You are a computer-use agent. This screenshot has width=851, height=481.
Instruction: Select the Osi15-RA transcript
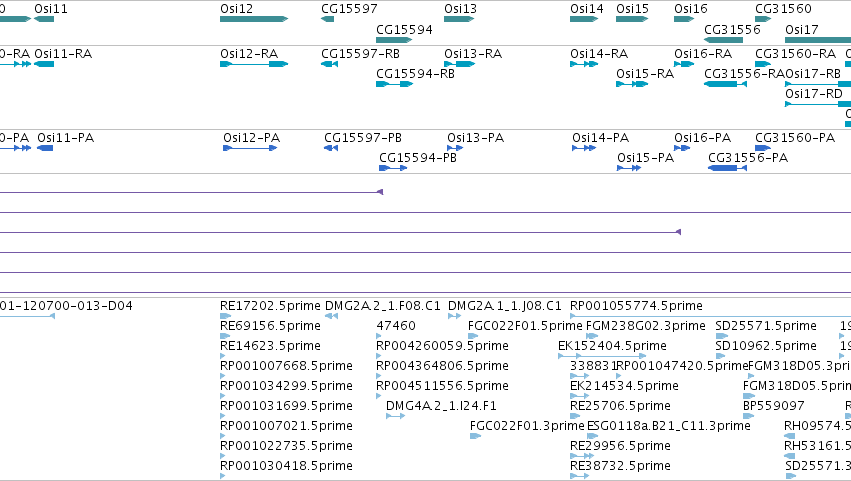[x=632, y=84]
